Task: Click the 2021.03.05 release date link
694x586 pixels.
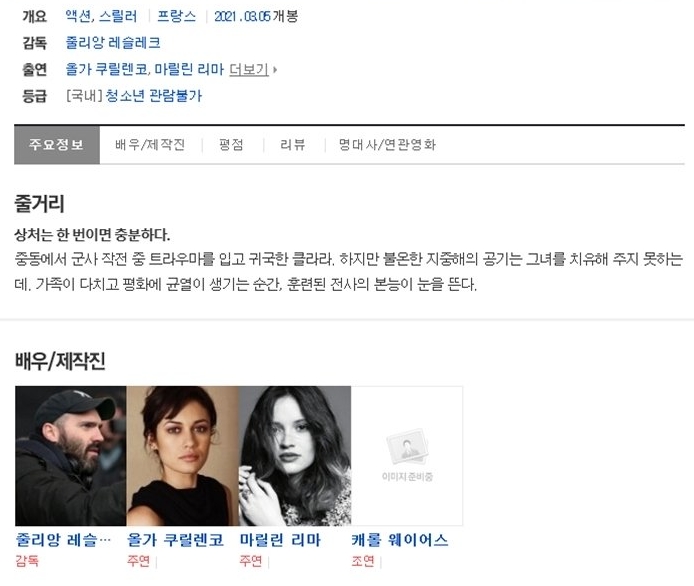Action: click(x=242, y=16)
